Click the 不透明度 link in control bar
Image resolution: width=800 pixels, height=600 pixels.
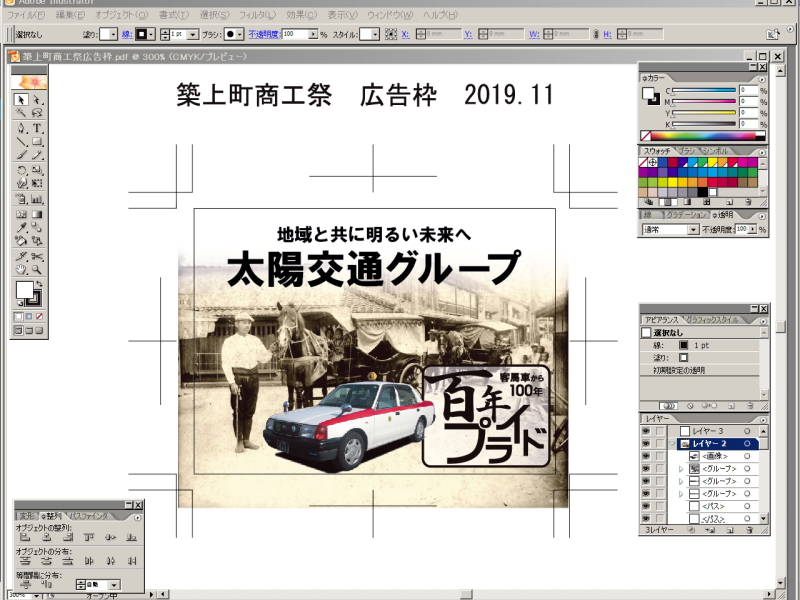pyautogui.click(x=264, y=34)
